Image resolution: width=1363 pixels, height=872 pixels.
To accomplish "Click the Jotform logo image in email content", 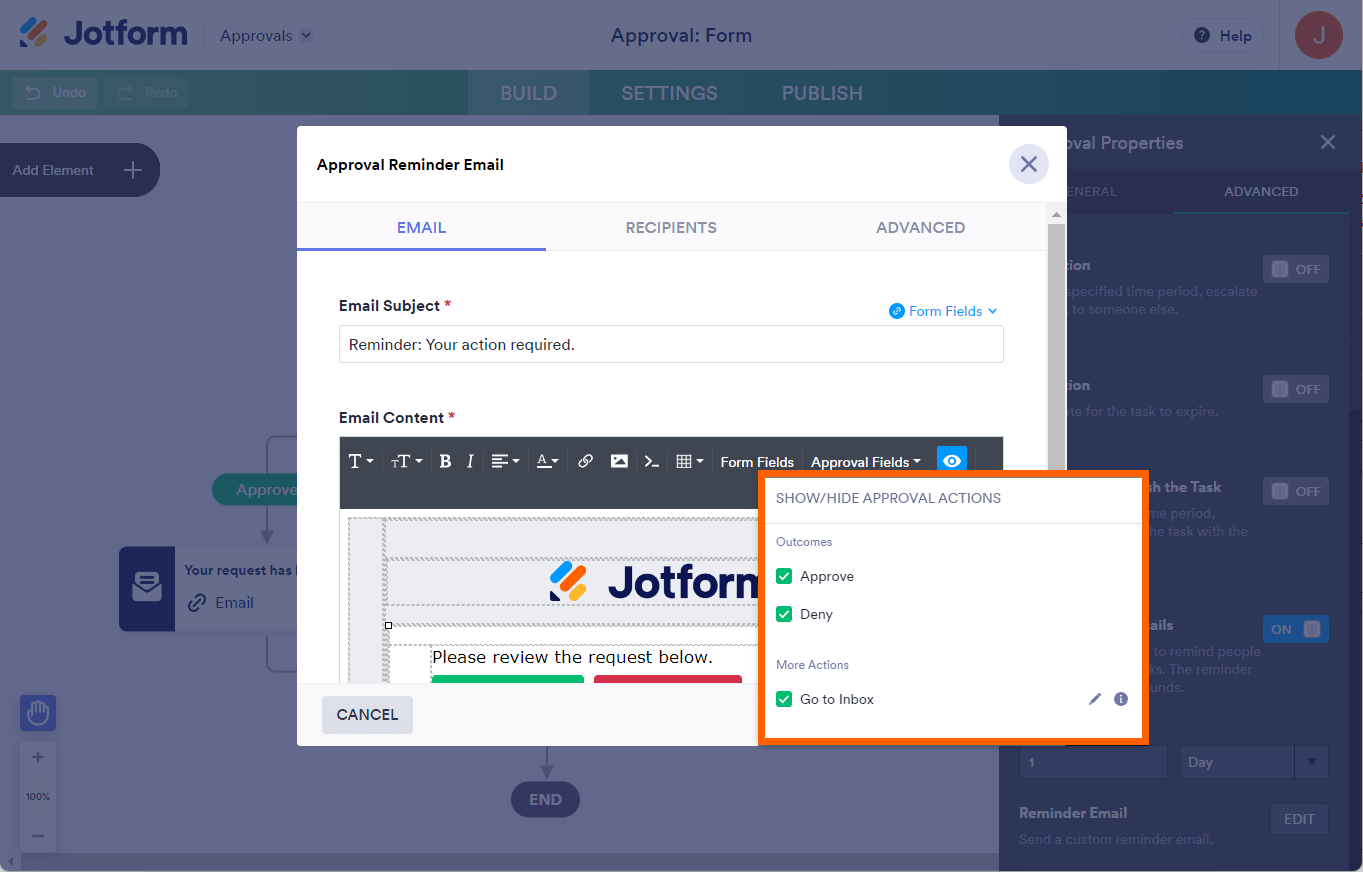I will click(x=655, y=581).
